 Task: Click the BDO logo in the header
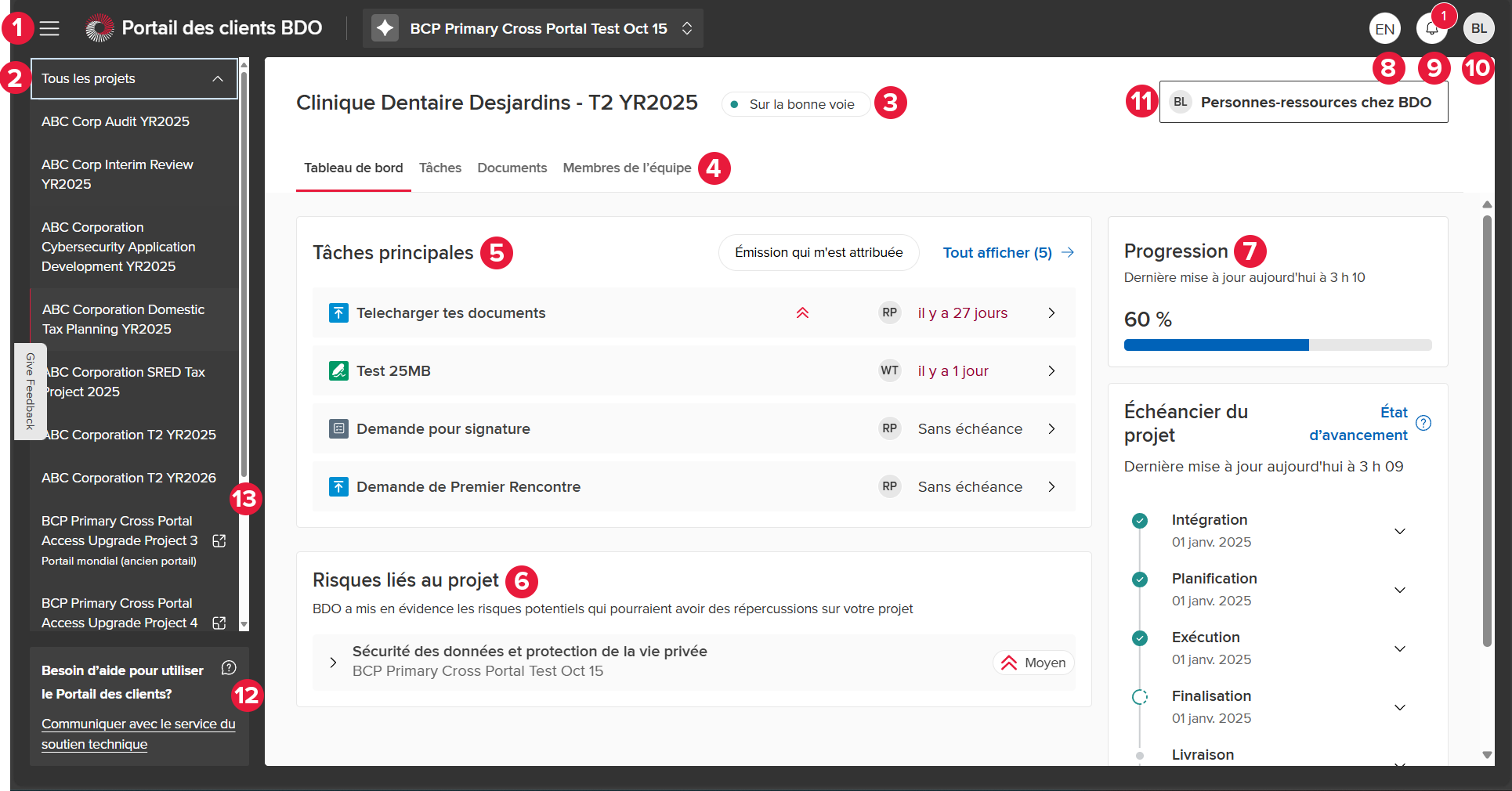pos(99,28)
